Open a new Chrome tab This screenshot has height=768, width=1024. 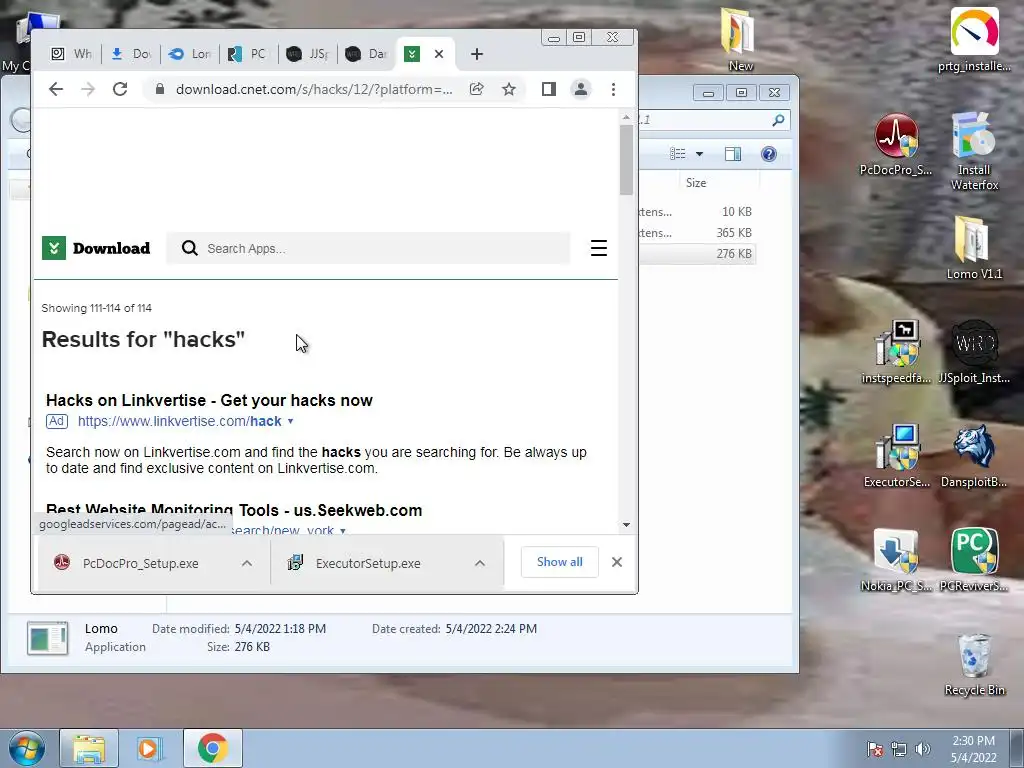point(477,54)
